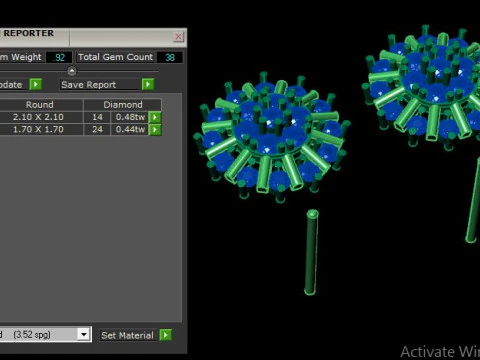Select the Round column header
The image size is (480, 360).
pyautogui.click(x=40, y=105)
